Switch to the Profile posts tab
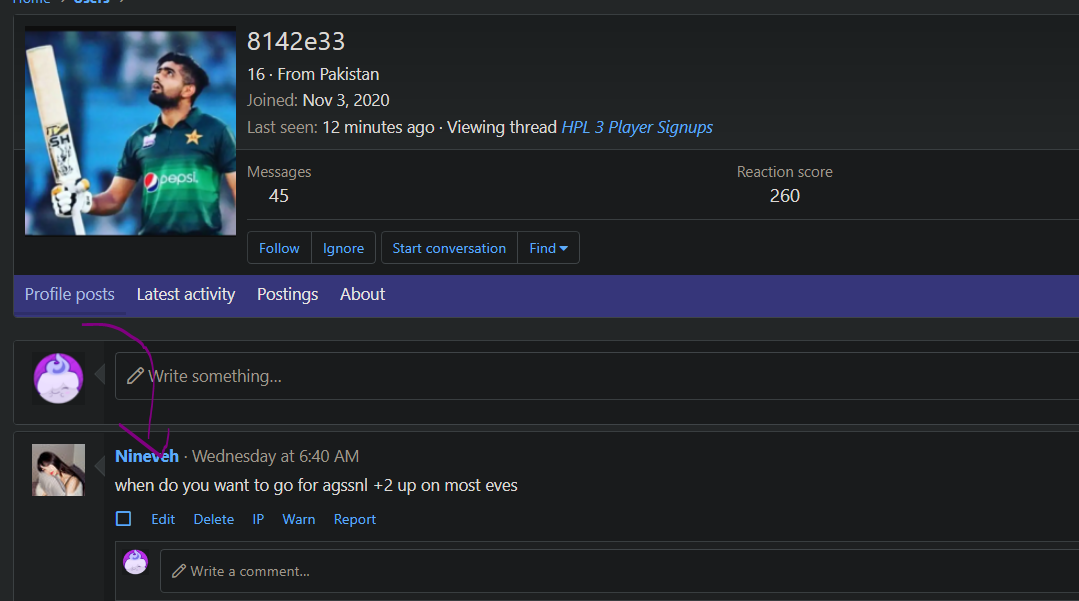The height and width of the screenshot is (601, 1079). (x=70, y=295)
